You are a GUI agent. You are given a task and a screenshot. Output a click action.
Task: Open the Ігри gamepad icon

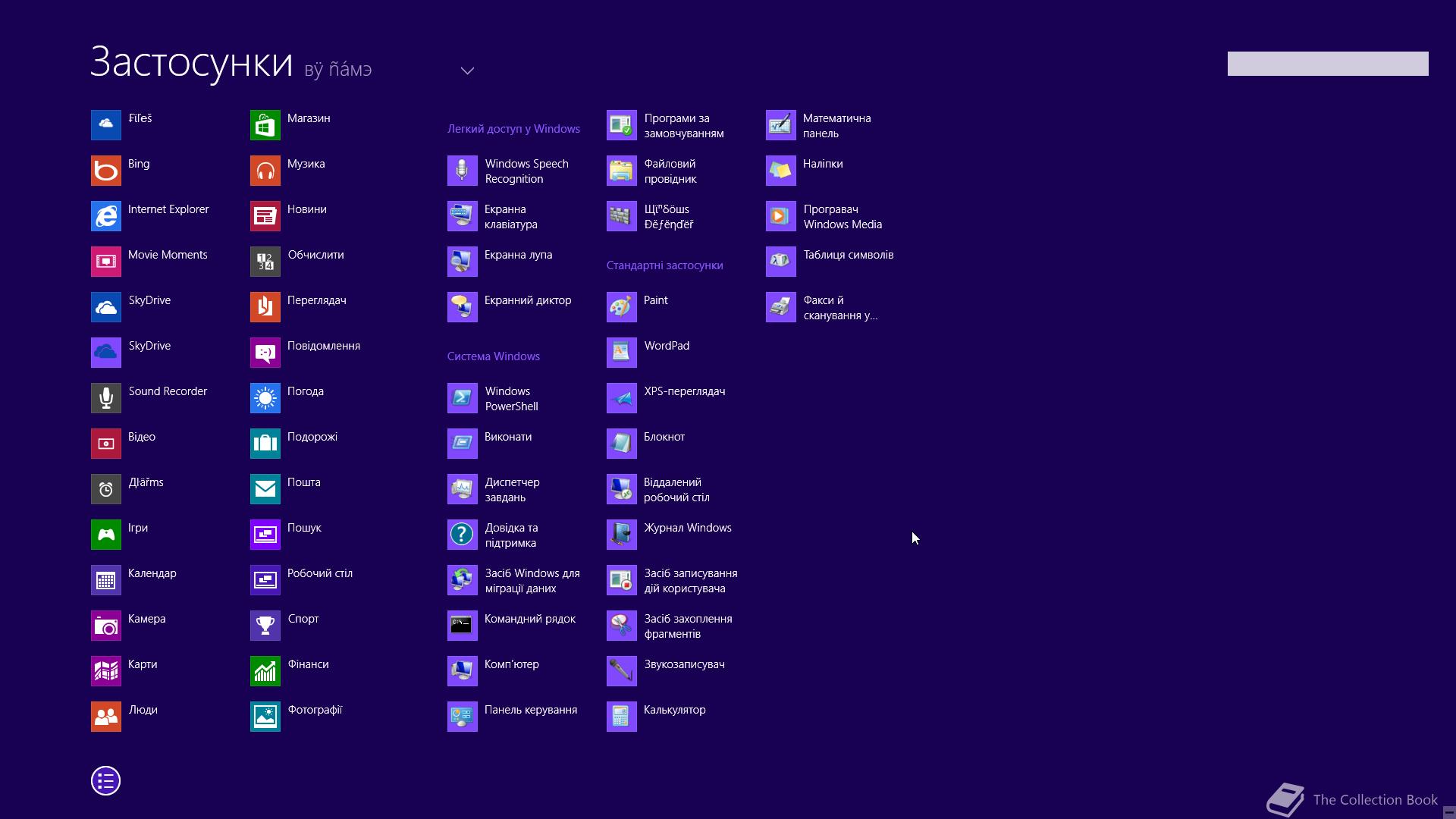pyautogui.click(x=106, y=535)
